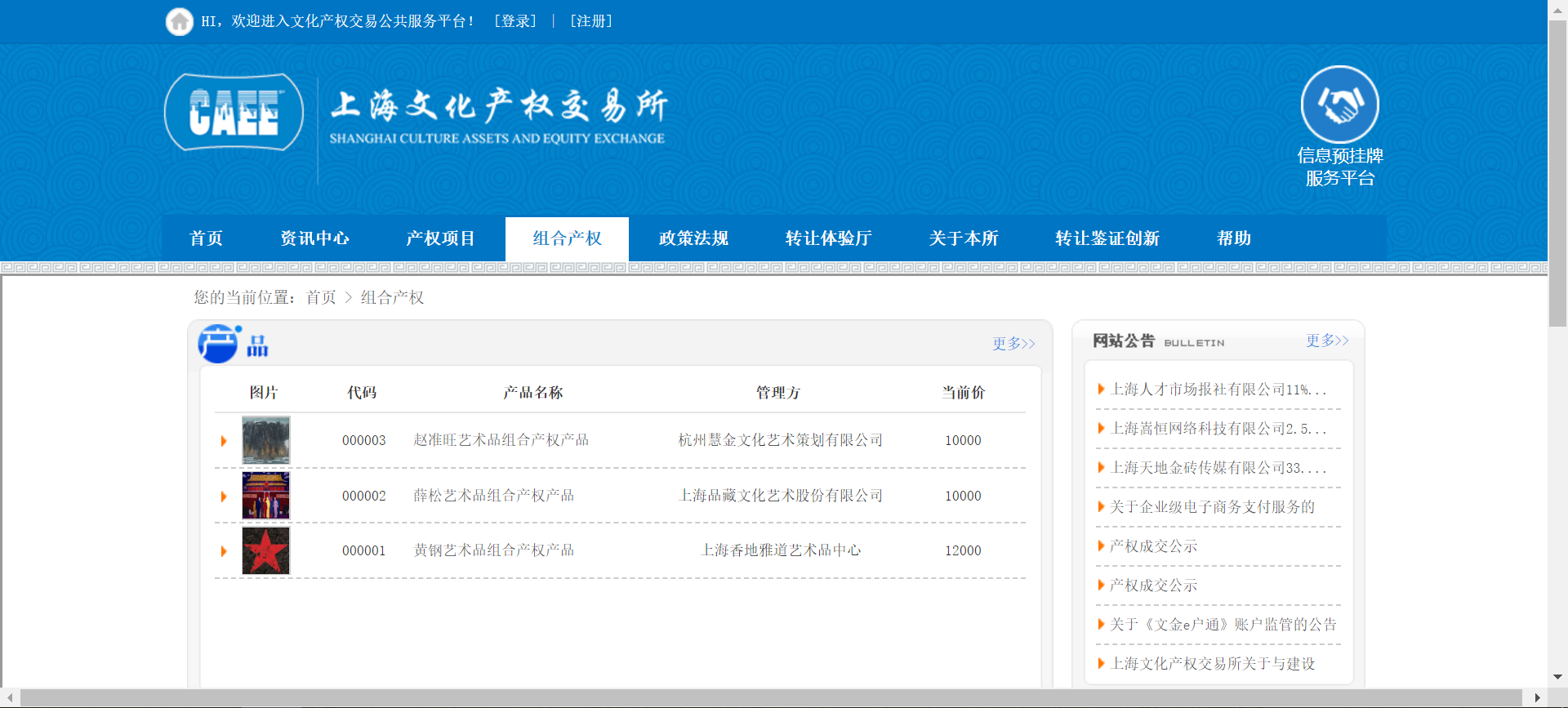The height and width of the screenshot is (708, 1568).
Task: Open the 产权项目 nav tab
Action: [440, 238]
